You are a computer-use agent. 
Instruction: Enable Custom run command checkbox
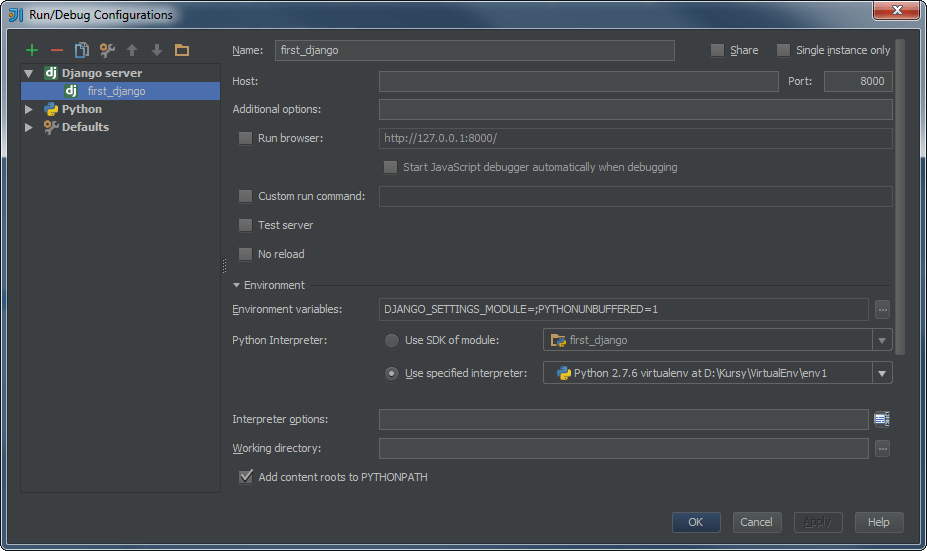click(x=245, y=196)
